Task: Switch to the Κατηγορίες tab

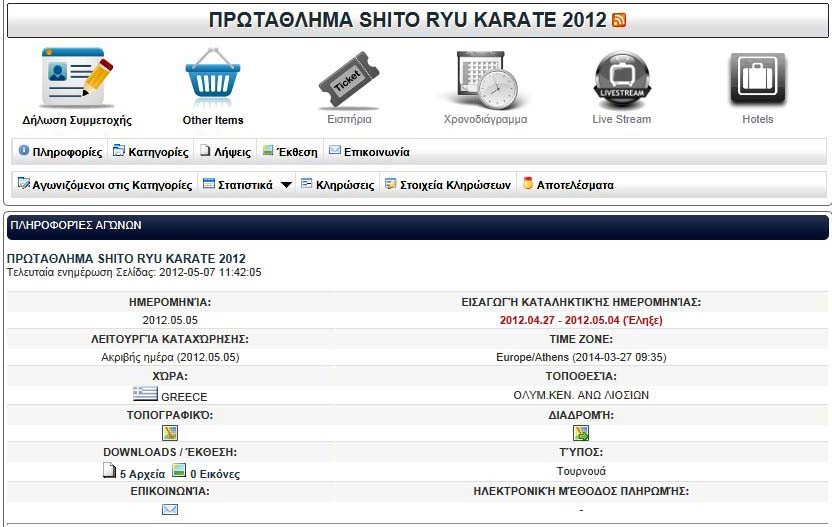Action: (x=150, y=152)
